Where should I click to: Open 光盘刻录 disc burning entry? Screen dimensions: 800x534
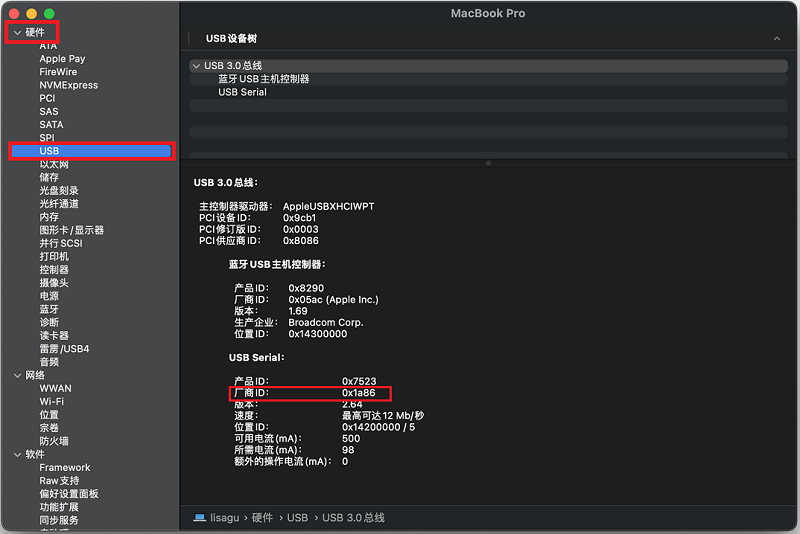point(59,191)
